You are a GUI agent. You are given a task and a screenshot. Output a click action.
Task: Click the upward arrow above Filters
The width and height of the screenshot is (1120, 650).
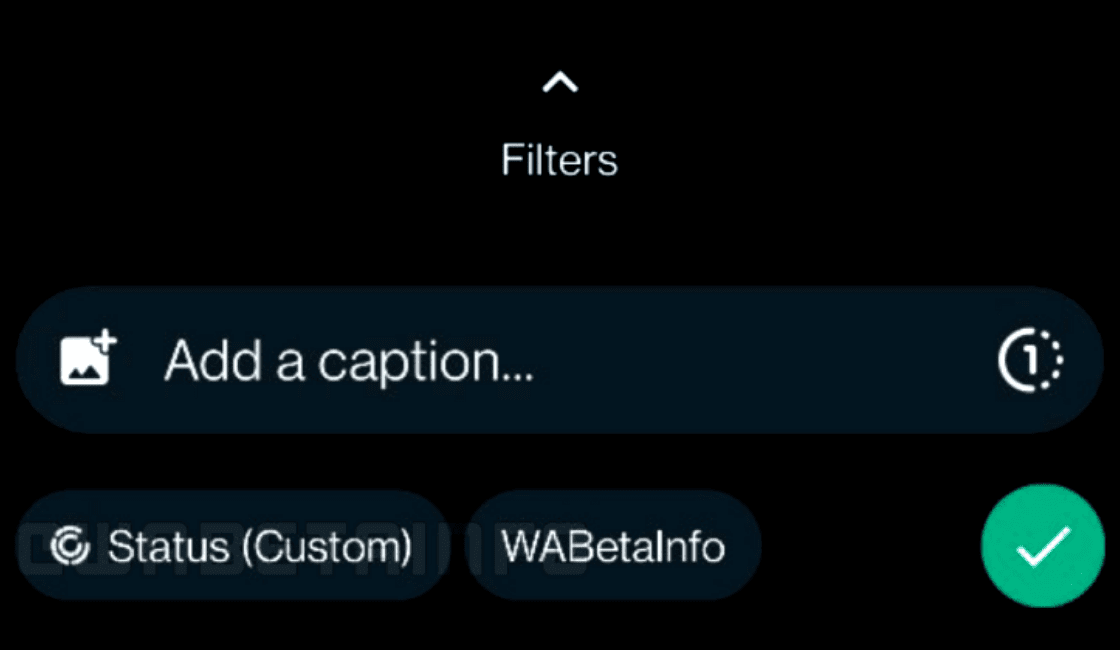coord(560,83)
